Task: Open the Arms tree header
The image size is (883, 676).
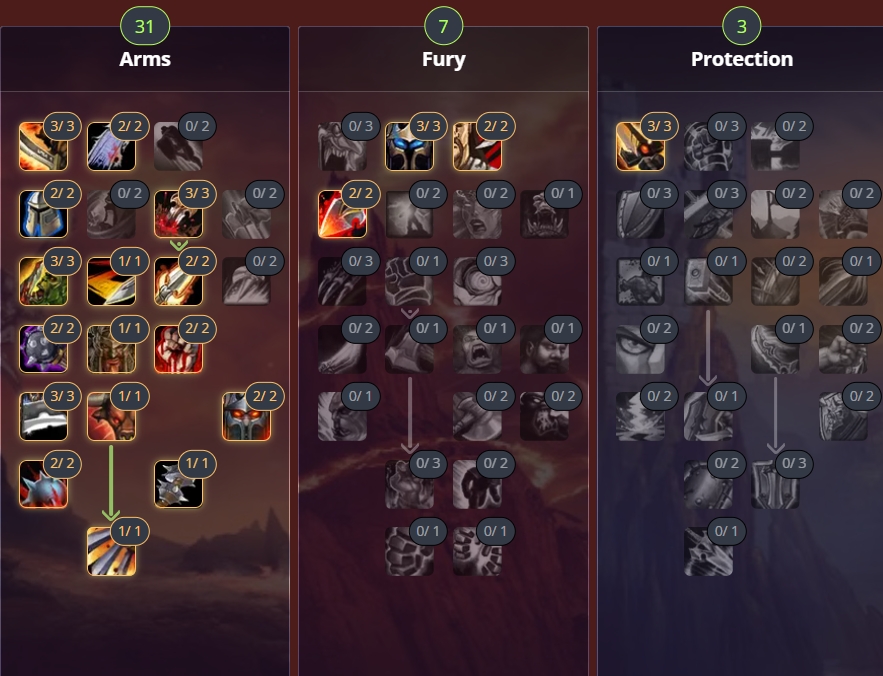Action: tap(145, 59)
